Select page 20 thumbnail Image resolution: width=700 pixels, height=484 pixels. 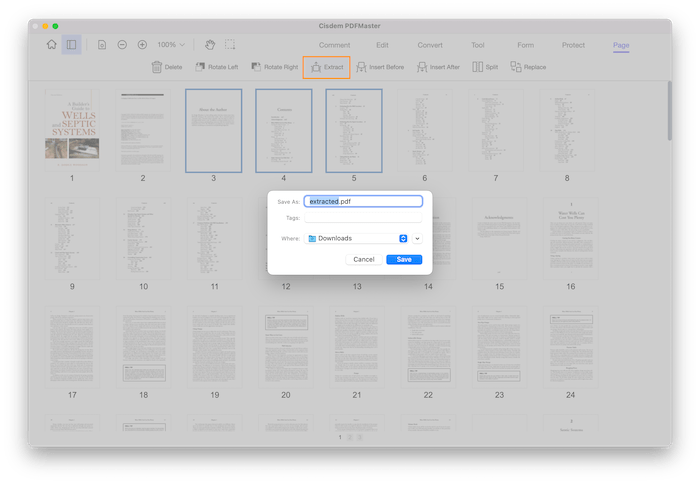286,347
